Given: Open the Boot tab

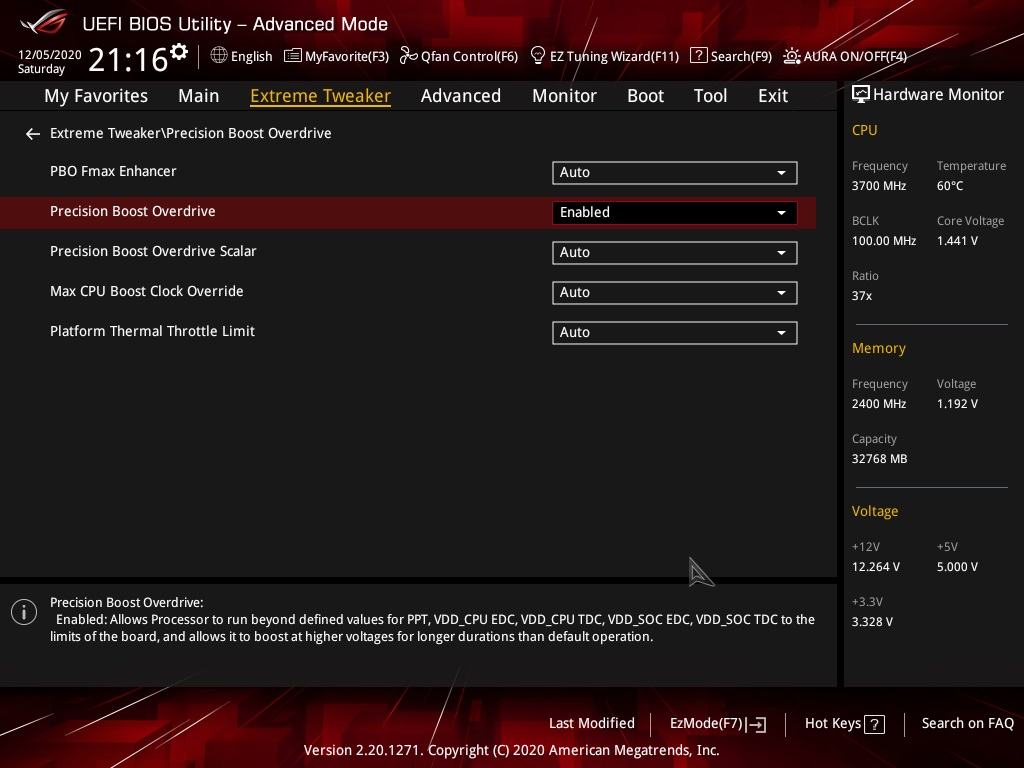Looking at the screenshot, I should tap(645, 96).
